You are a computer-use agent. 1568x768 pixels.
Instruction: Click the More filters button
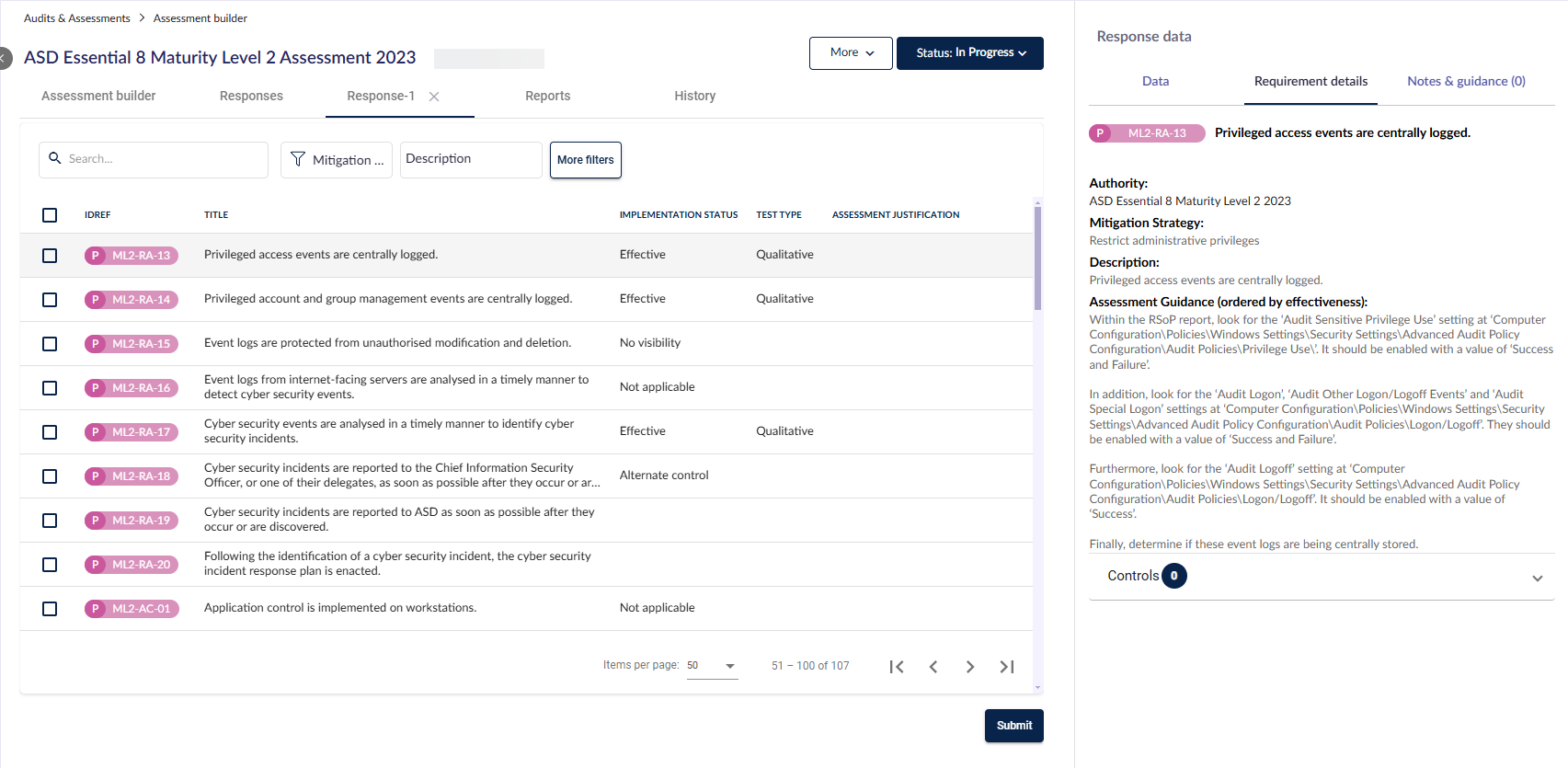pyautogui.click(x=586, y=160)
